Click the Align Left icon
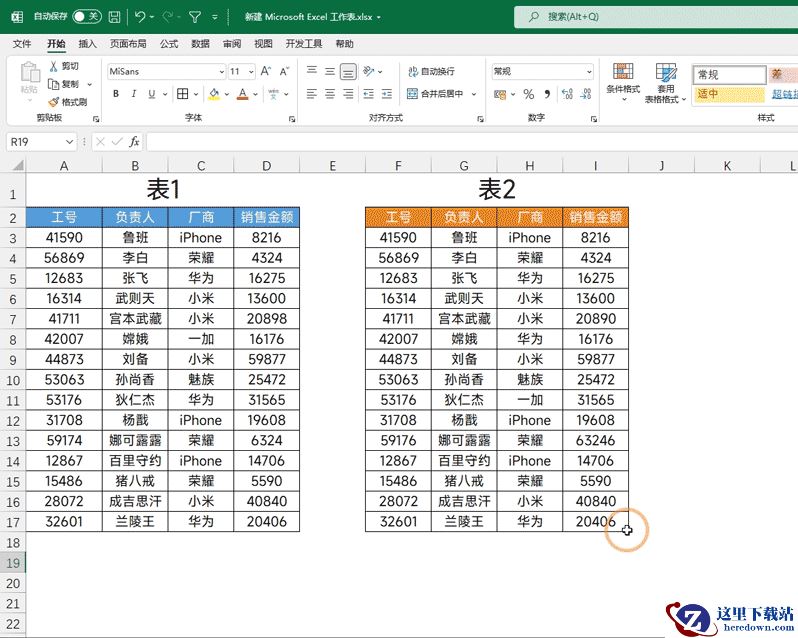798x638 pixels. [311, 94]
